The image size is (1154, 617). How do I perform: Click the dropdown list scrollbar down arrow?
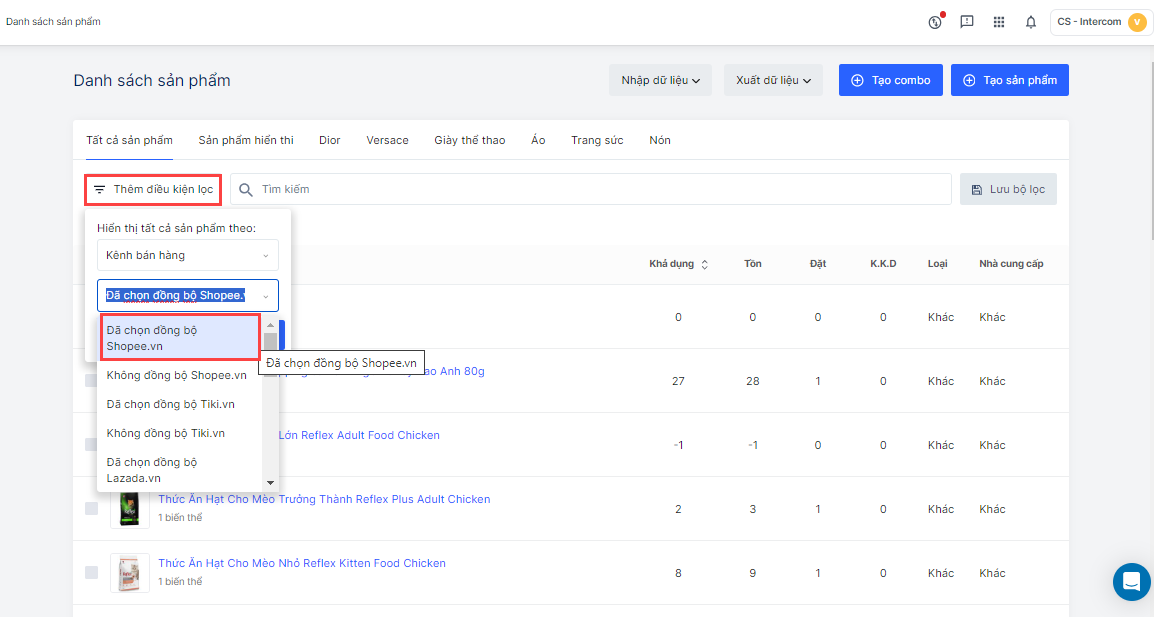point(270,483)
